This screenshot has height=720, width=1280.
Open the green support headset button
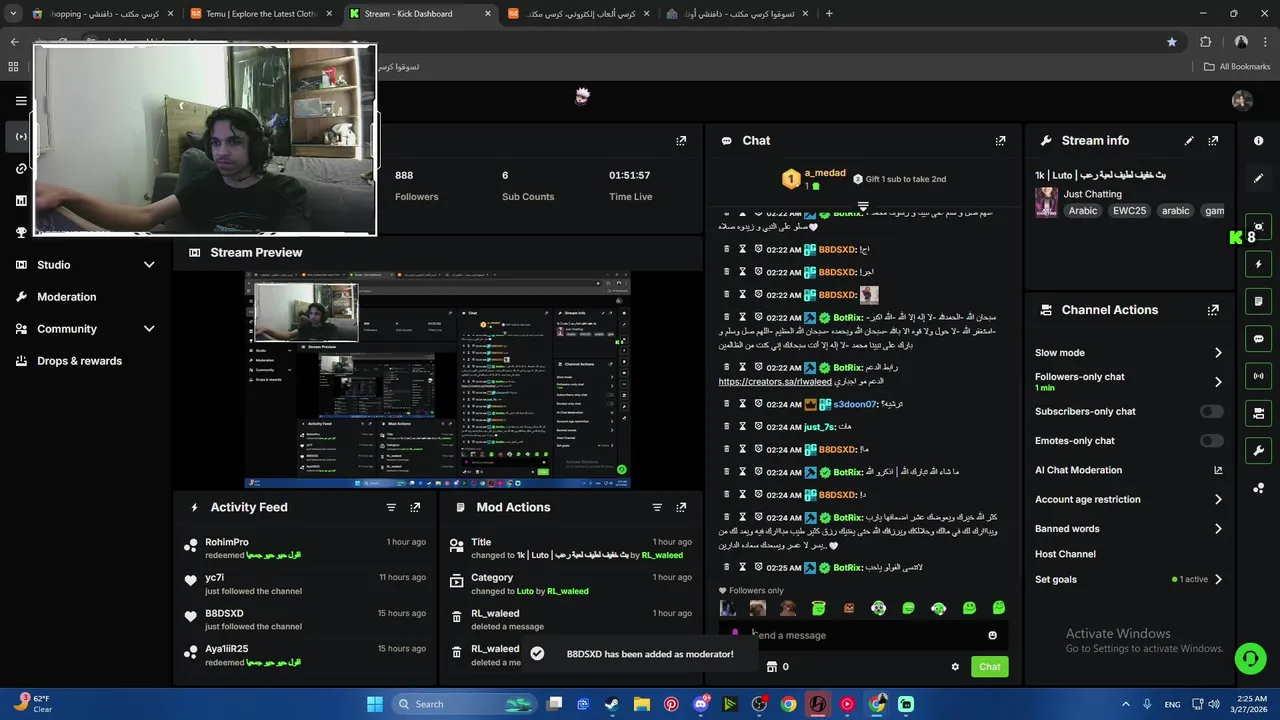point(1250,658)
